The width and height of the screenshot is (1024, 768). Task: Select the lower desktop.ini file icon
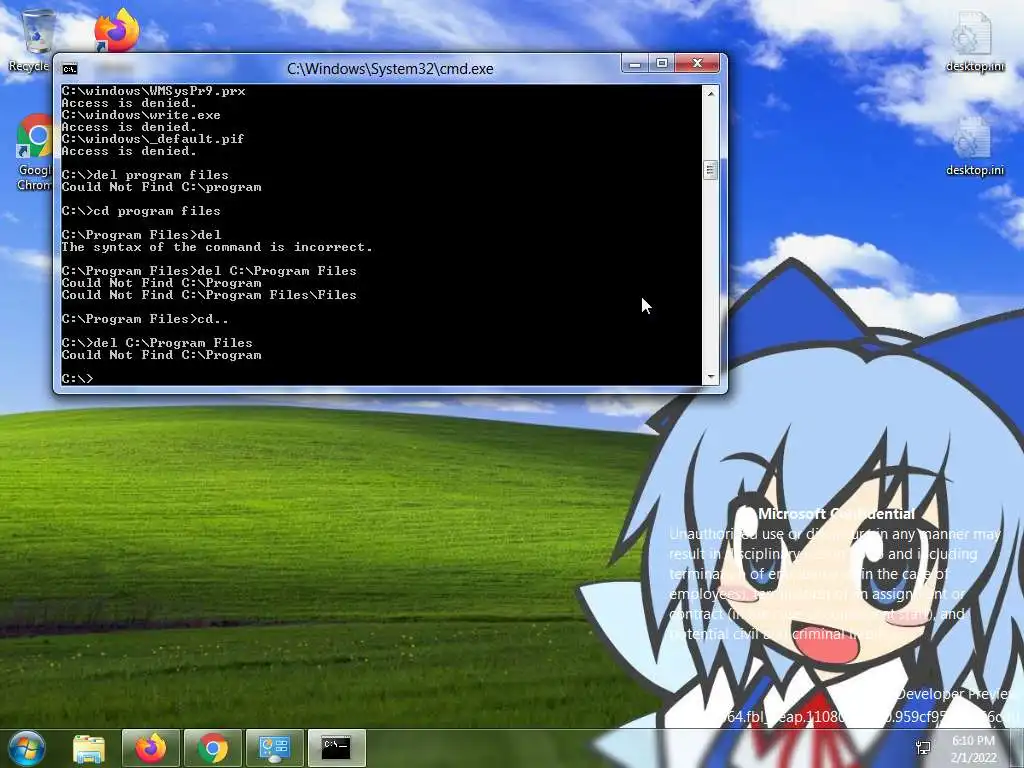(974, 146)
